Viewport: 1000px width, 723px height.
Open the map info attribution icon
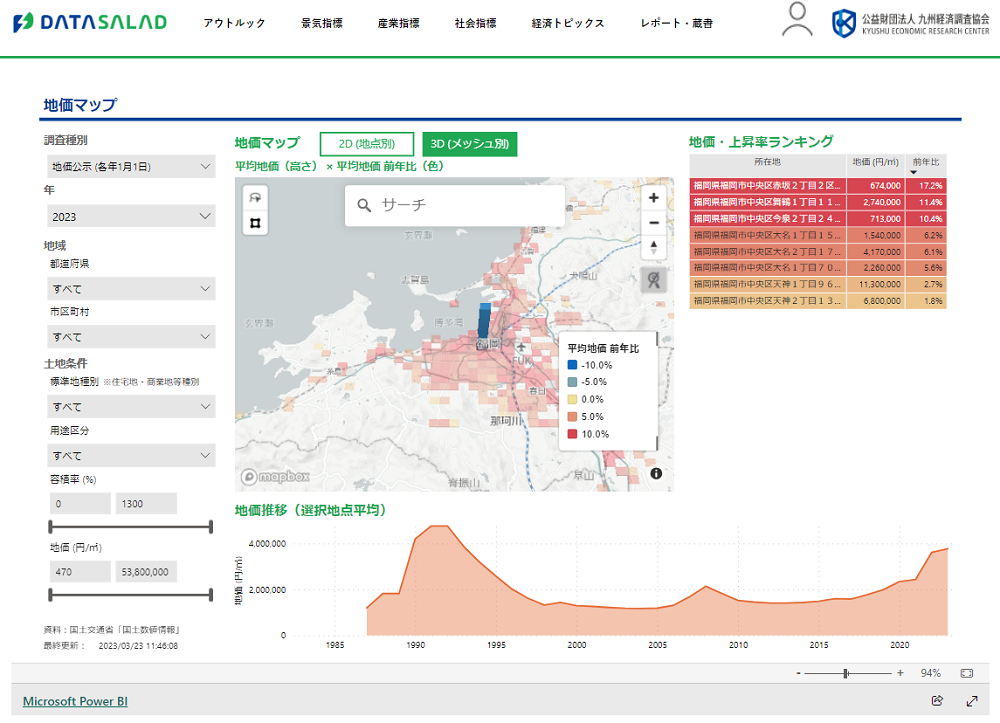coord(656,473)
